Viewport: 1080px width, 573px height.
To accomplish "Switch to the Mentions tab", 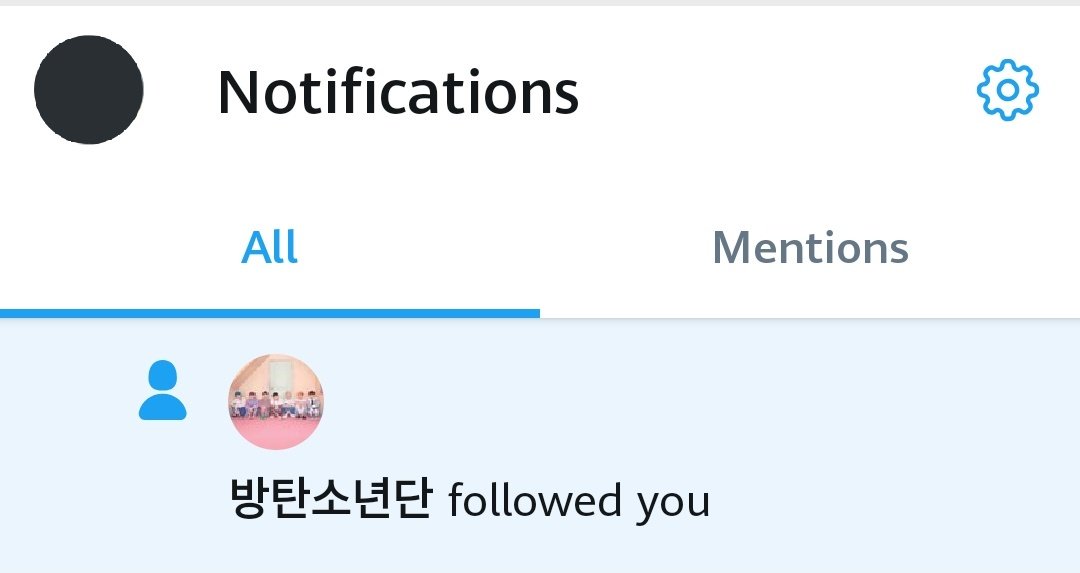I will point(810,248).
